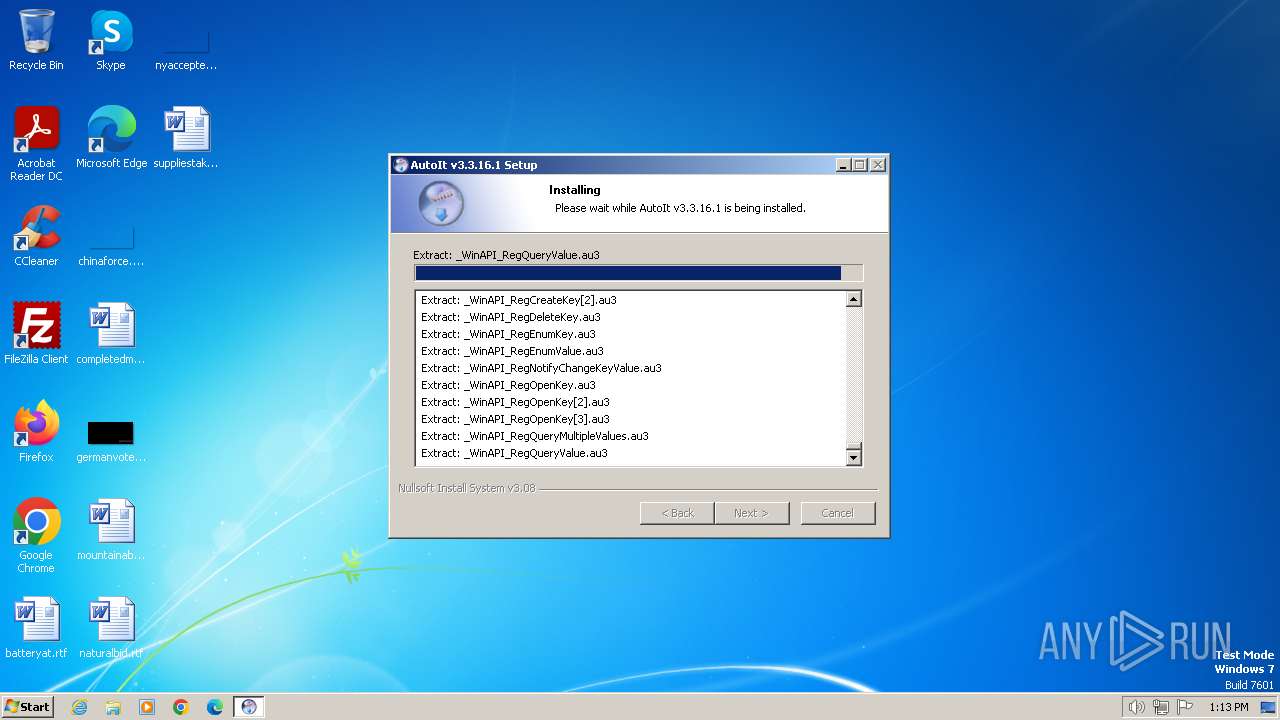The image size is (1280, 720).
Task: Minimize the AutoIt Setup window
Action: click(843, 165)
